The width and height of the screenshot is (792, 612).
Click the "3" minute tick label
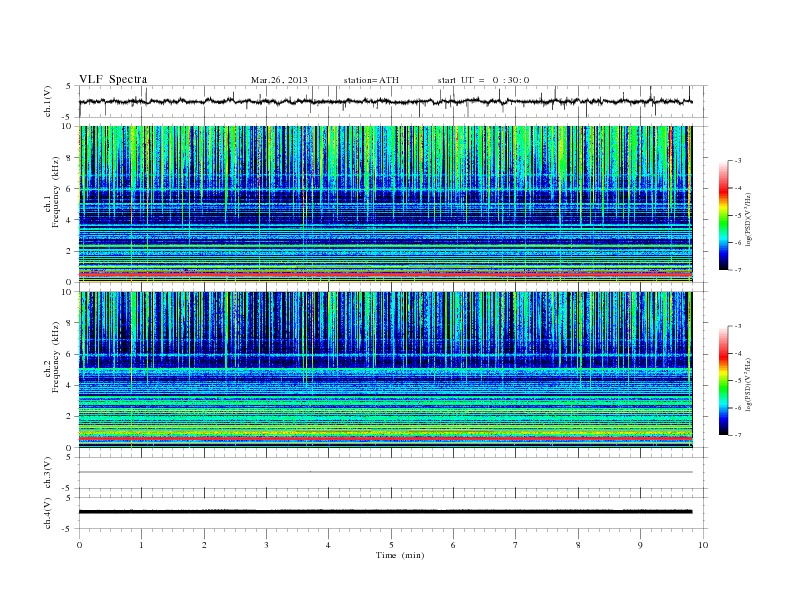point(266,545)
